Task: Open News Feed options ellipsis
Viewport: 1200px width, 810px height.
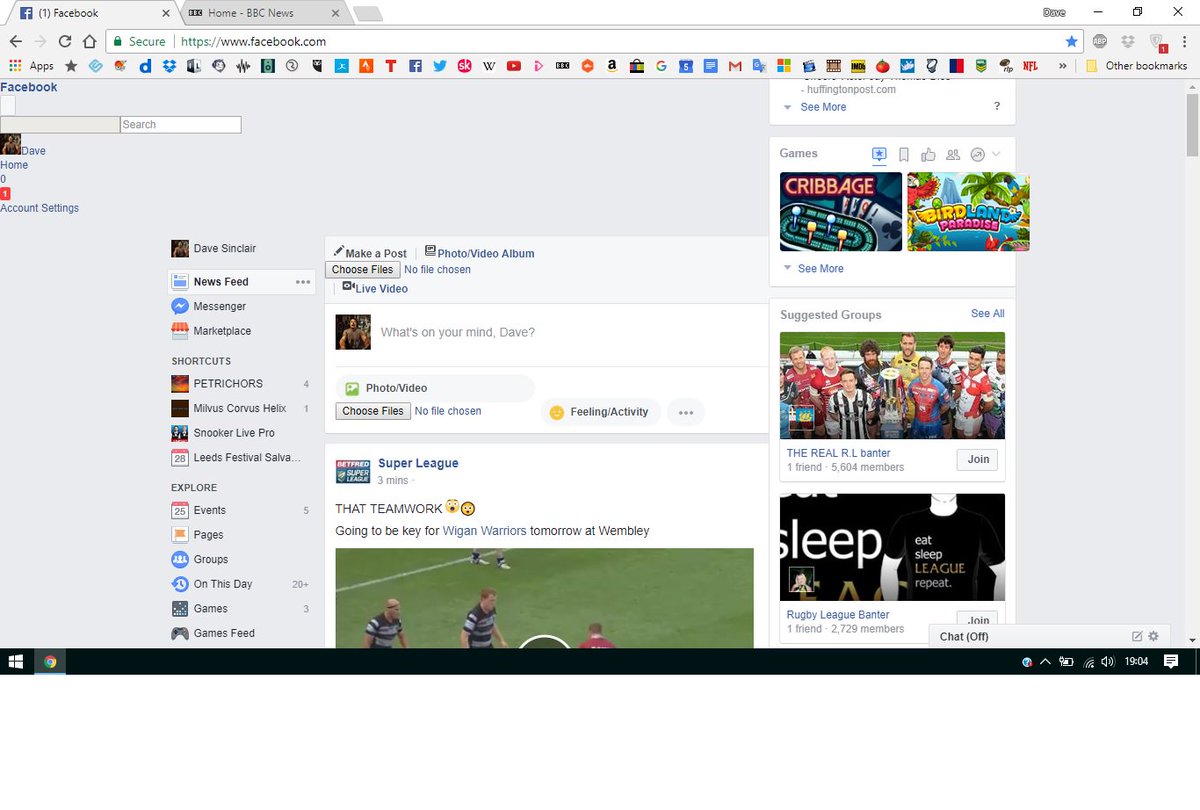Action: click(x=303, y=282)
